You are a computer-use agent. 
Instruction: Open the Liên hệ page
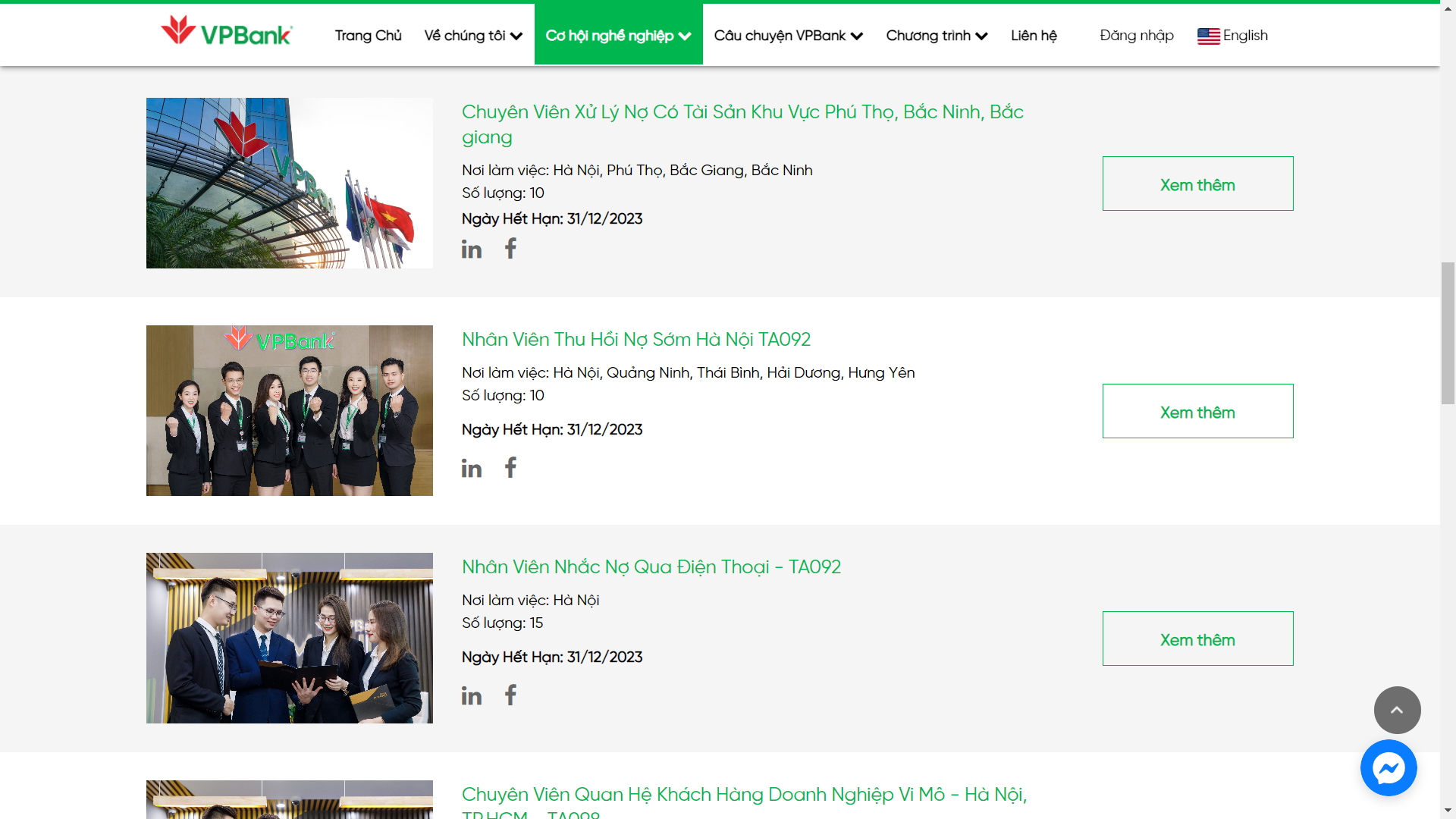(x=1034, y=36)
